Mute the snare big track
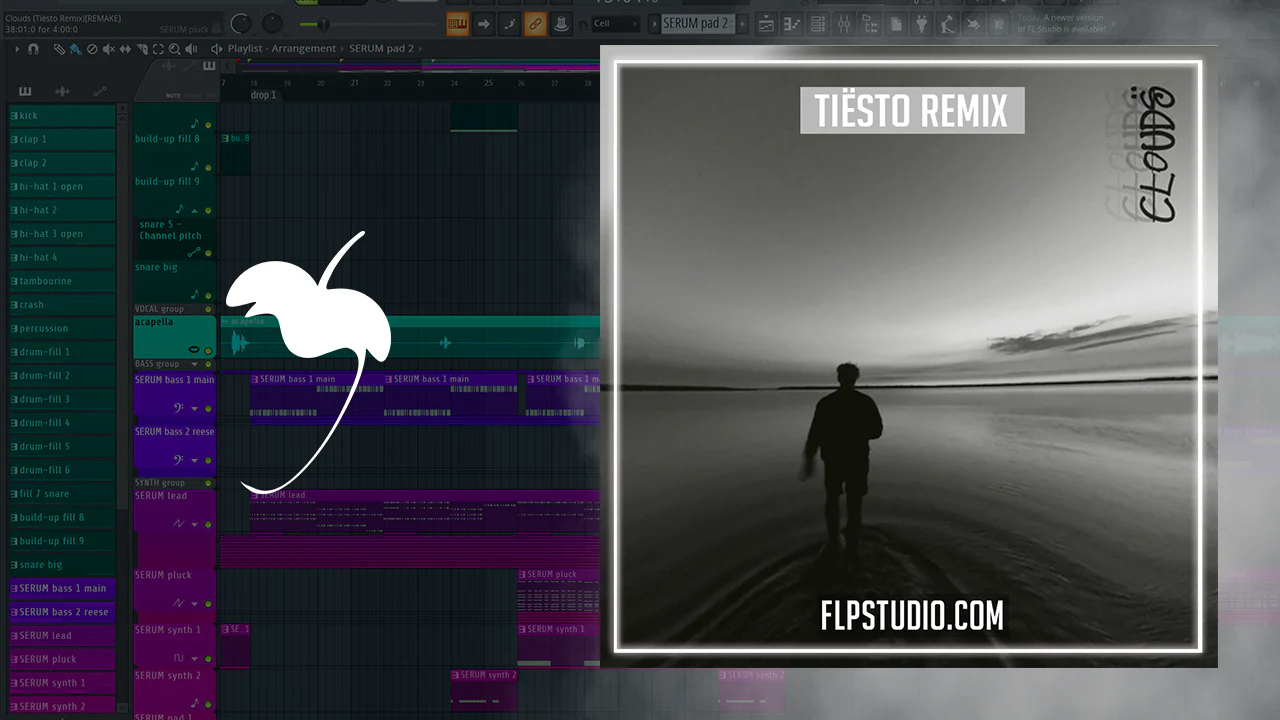Image resolution: width=1280 pixels, height=720 pixels. [x=208, y=296]
